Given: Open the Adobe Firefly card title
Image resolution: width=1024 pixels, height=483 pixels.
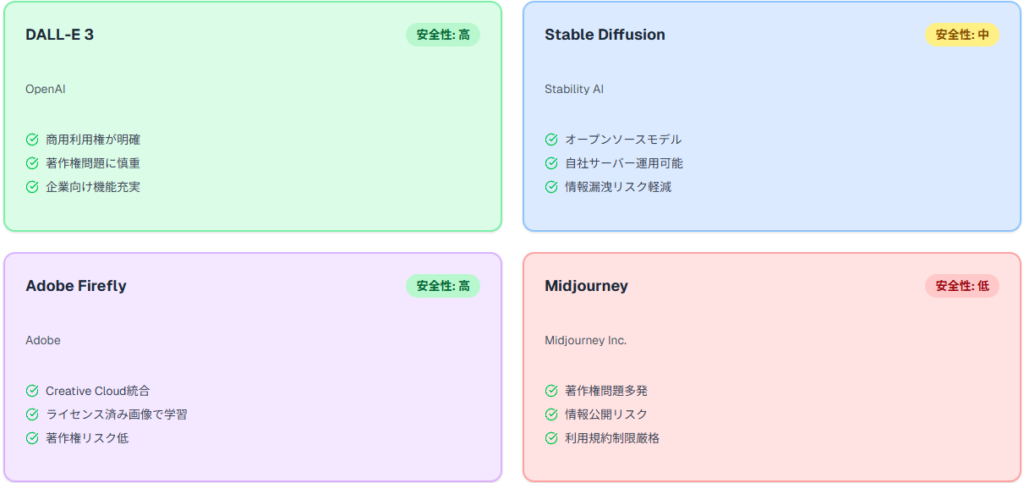Looking at the screenshot, I should point(76,286).
